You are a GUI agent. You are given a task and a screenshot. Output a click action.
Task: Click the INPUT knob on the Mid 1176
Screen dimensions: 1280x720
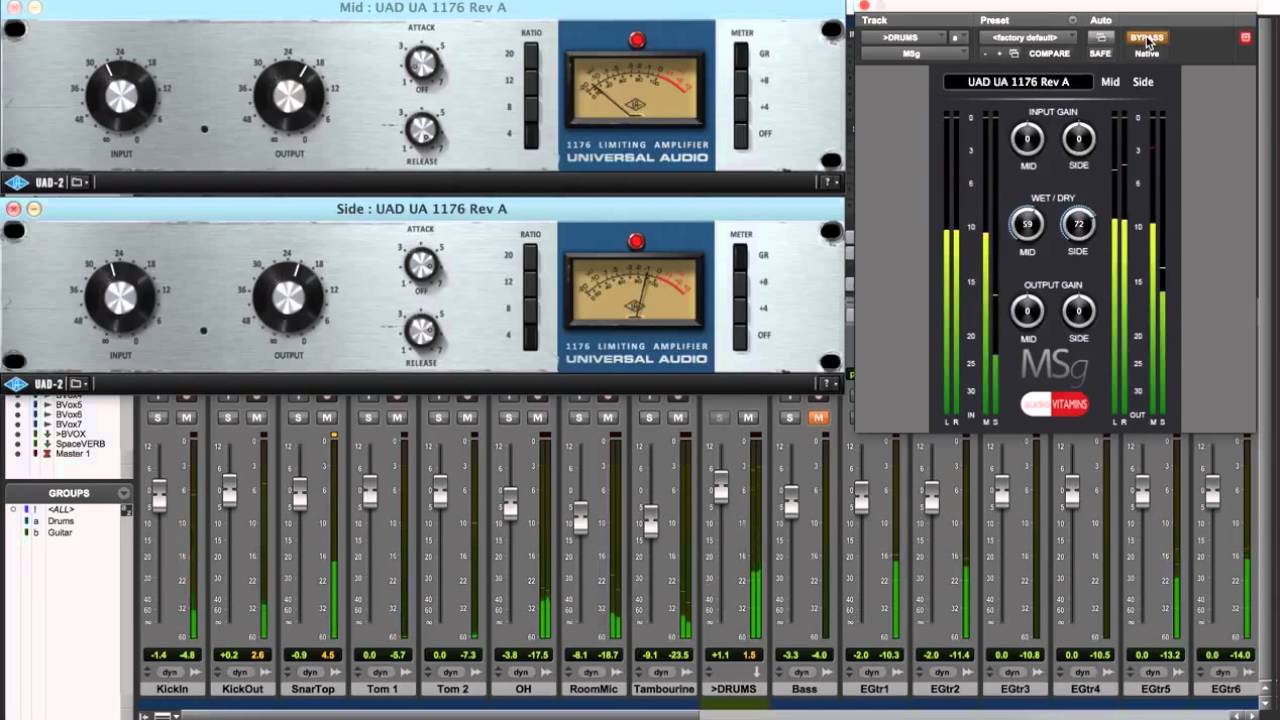(121, 96)
